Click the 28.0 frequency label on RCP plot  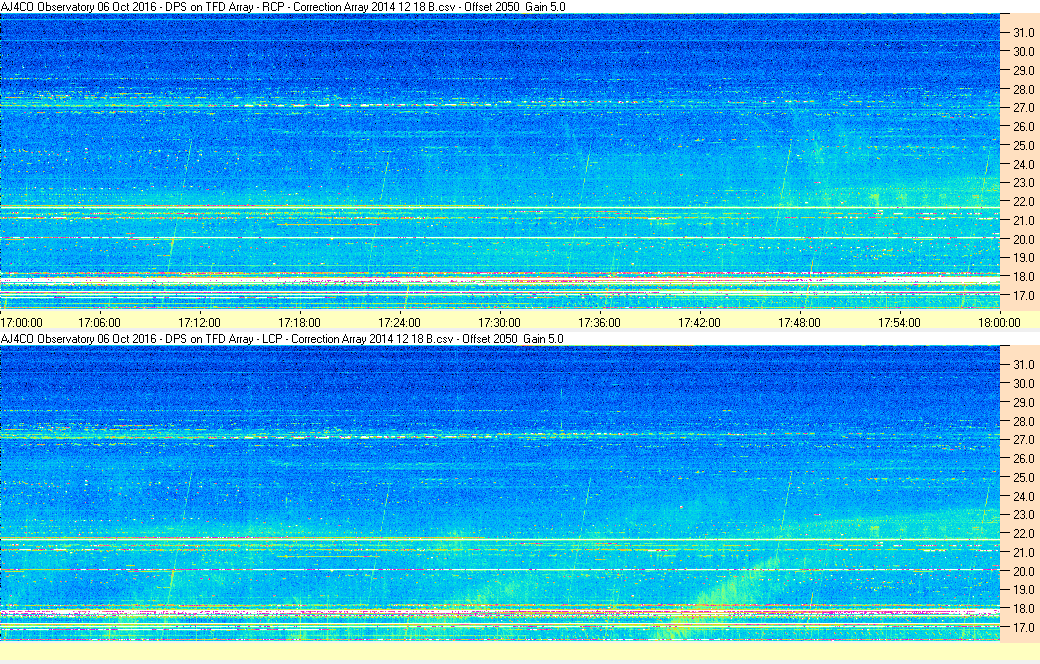[x=1023, y=89]
